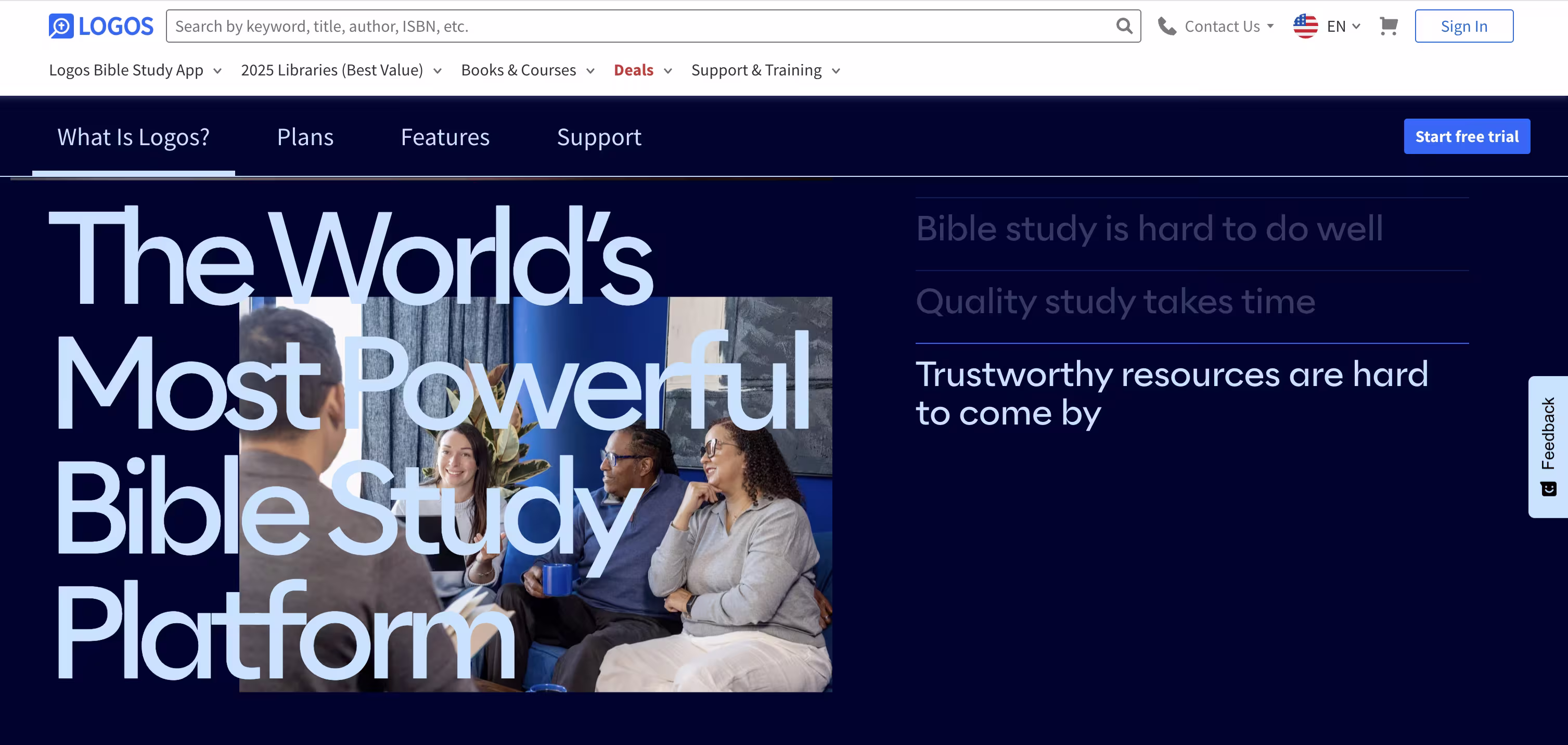Open the EN language dropdown

[1343, 26]
